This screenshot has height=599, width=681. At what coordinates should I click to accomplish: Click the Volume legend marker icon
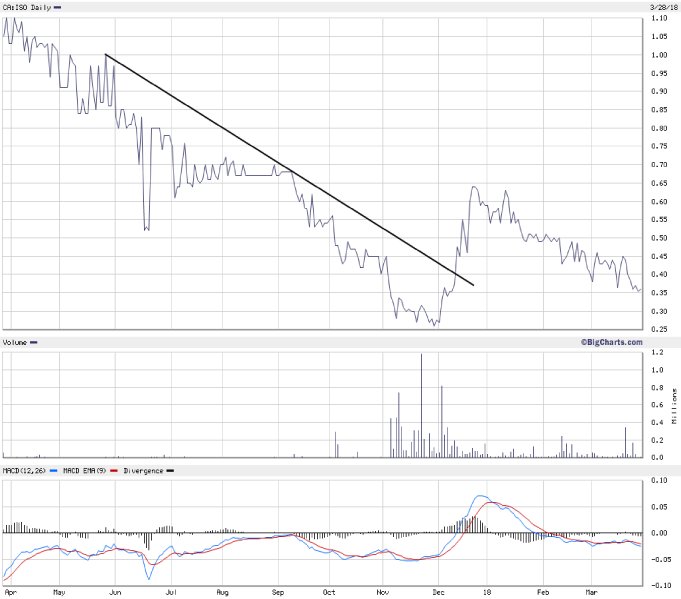34,343
